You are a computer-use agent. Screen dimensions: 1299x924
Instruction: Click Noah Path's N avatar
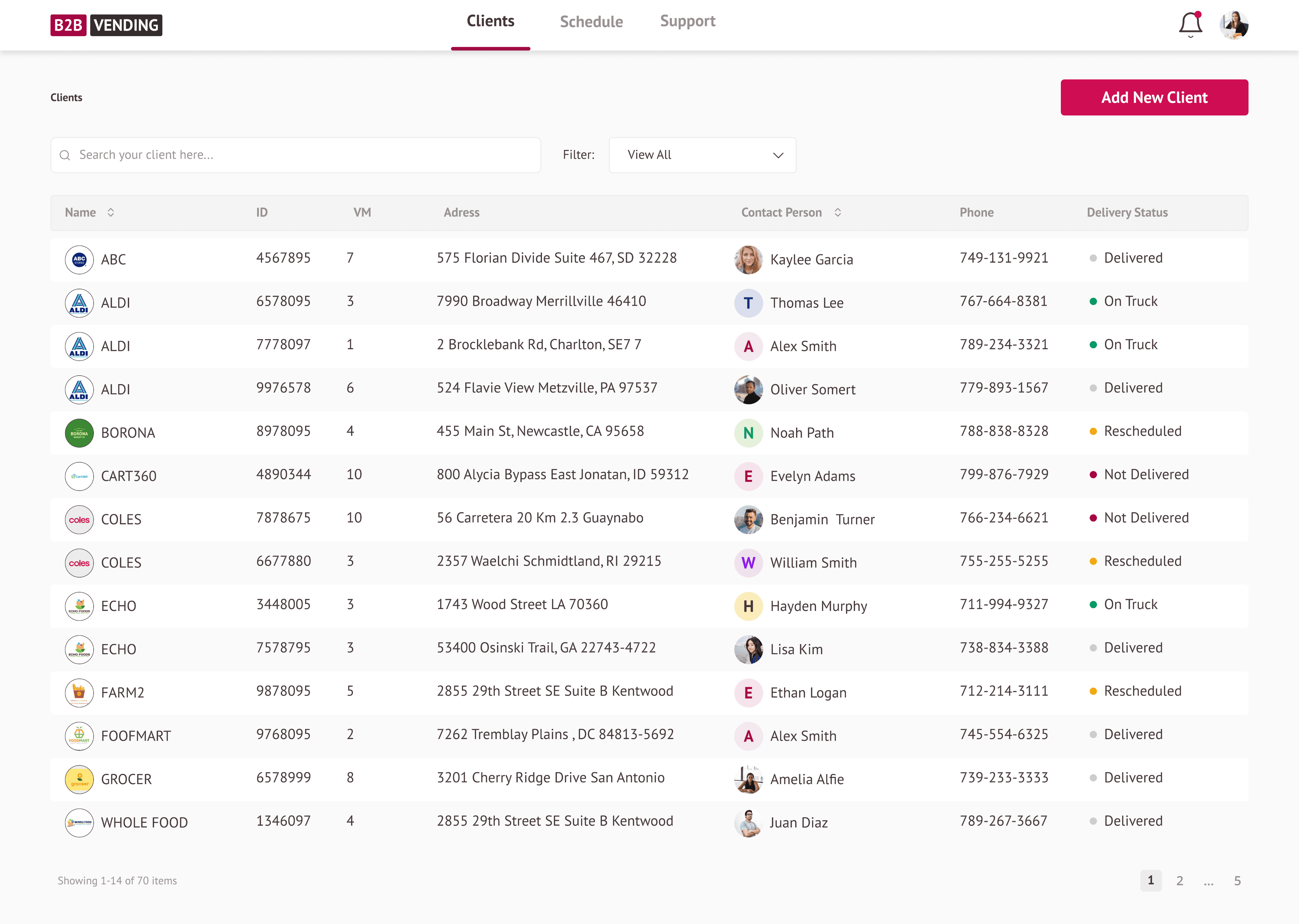[x=748, y=433]
